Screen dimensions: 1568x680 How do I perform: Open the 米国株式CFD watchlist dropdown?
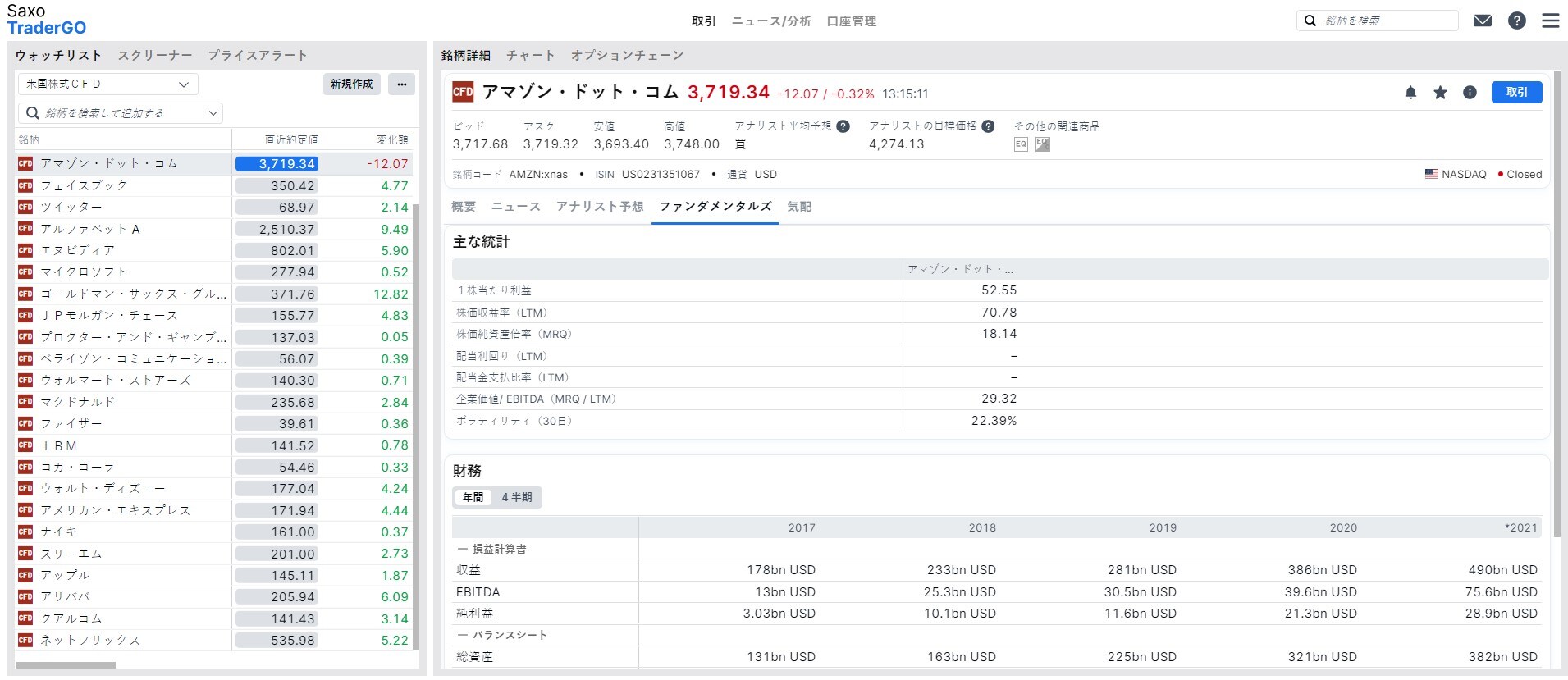click(x=108, y=84)
